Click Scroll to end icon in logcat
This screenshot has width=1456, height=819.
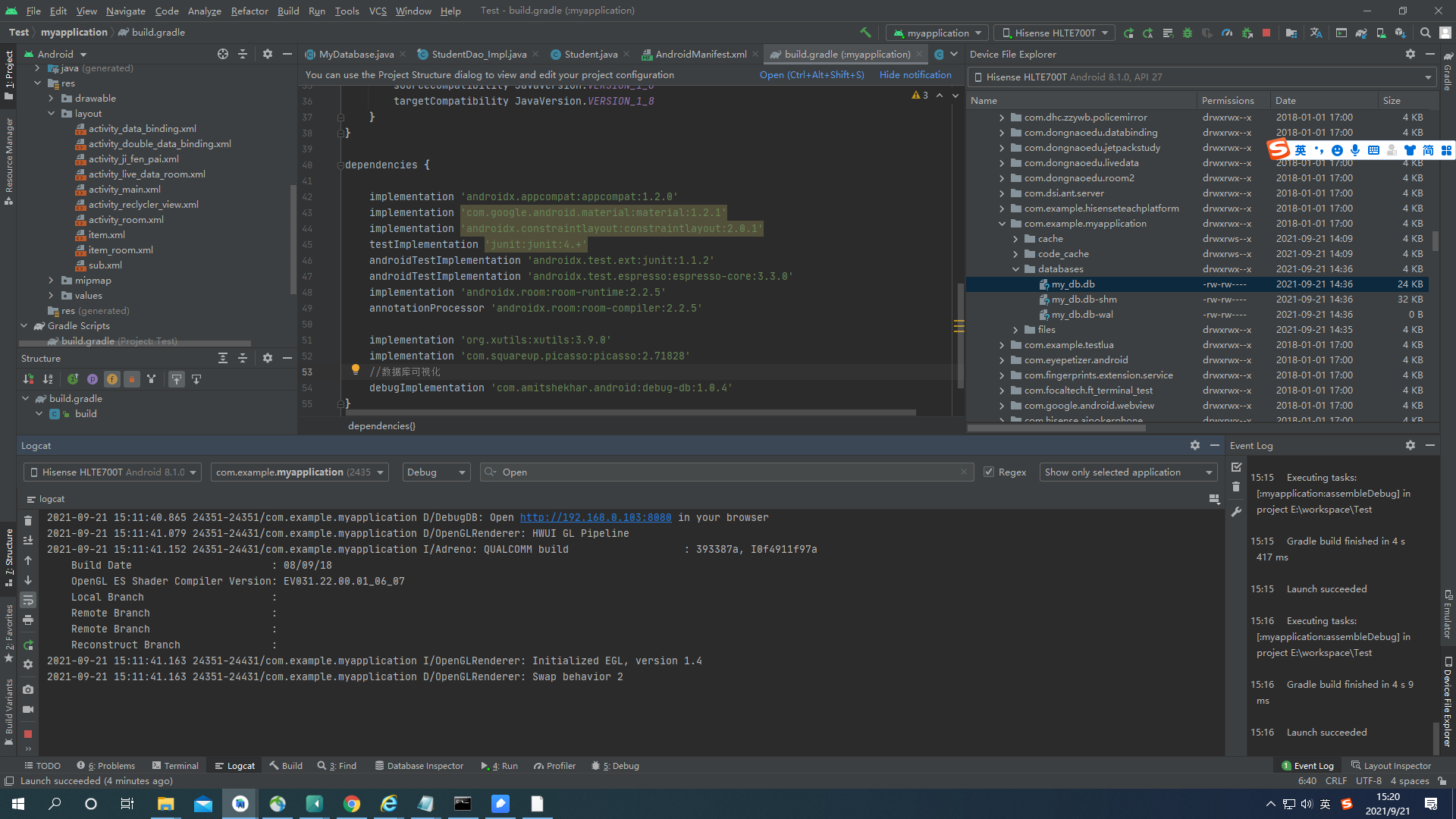pyautogui.click(x=28, y=541)
